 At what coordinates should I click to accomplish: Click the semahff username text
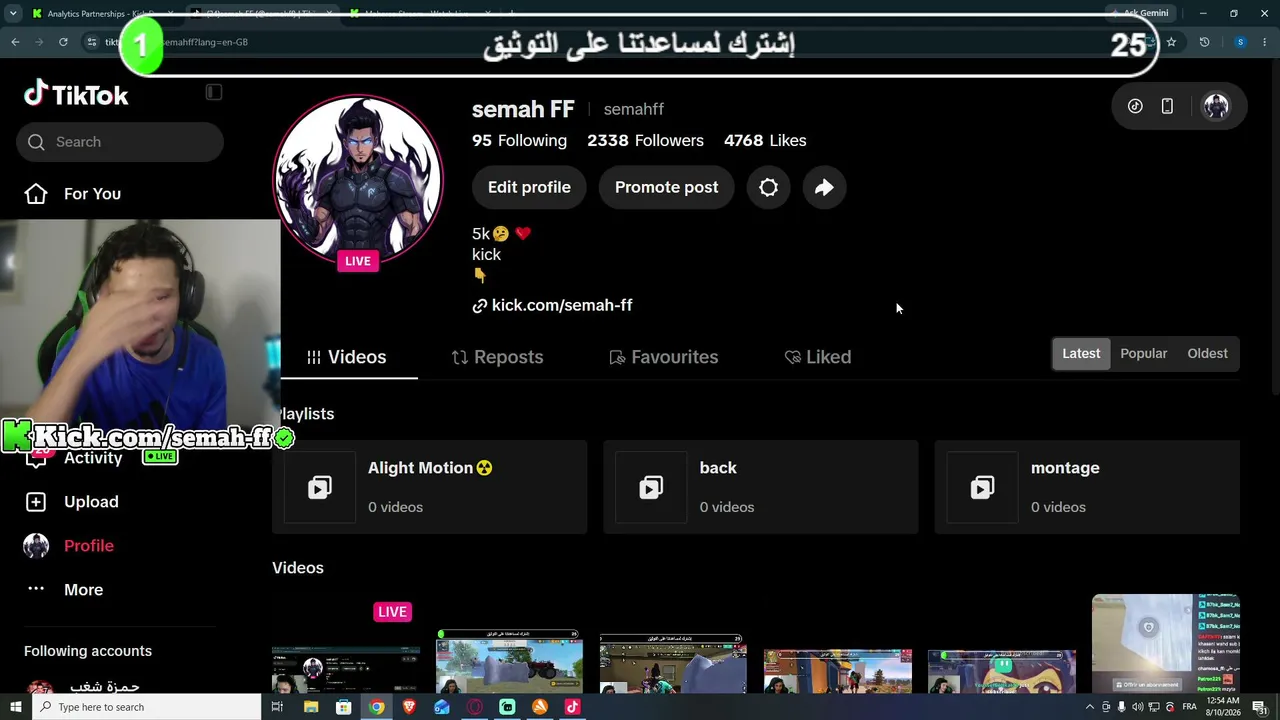tap(633, 109)
